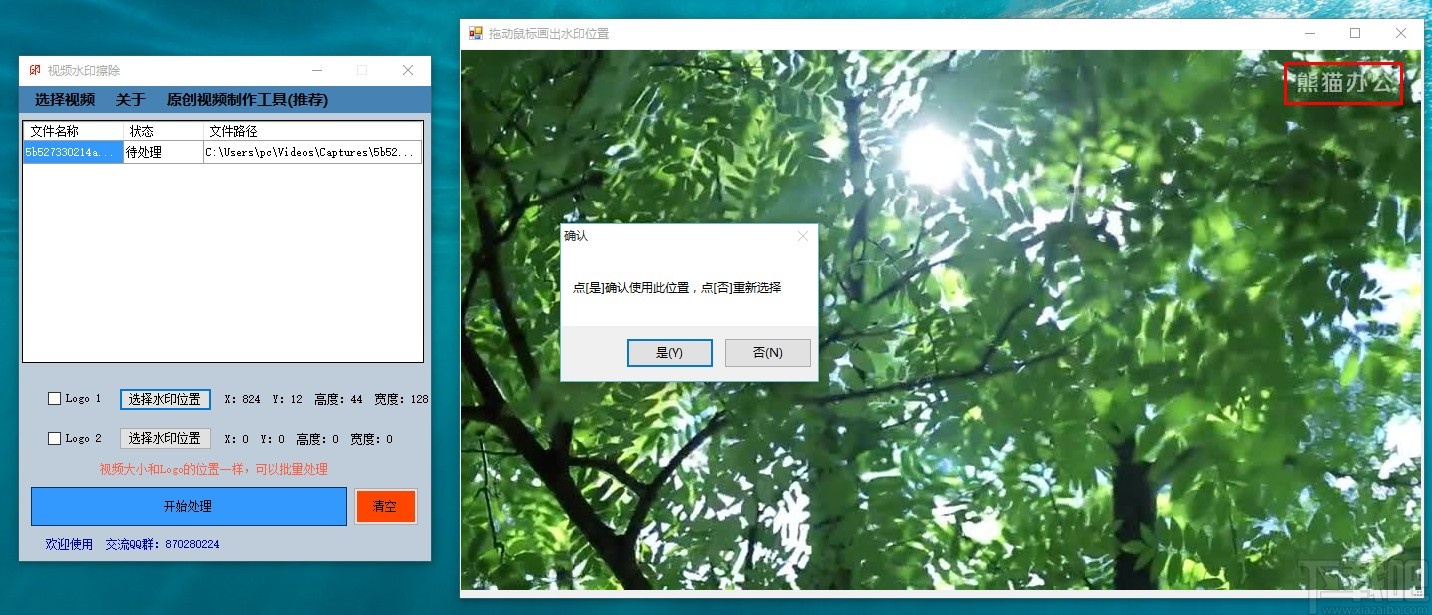Open the 关于 menu
The image size is (1432, 615).
129,100
